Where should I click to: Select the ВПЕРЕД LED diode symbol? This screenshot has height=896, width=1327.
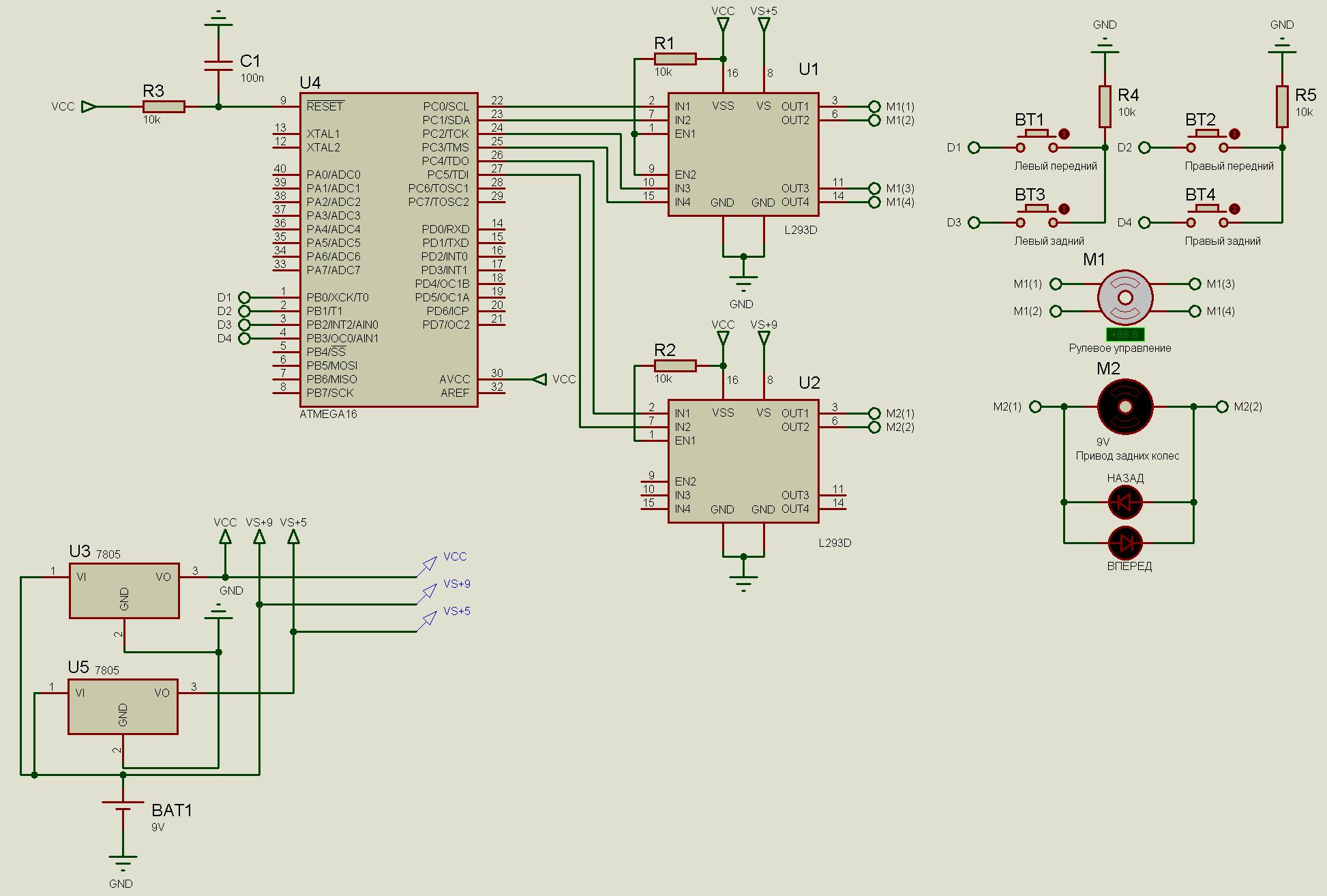[1125, 543]
